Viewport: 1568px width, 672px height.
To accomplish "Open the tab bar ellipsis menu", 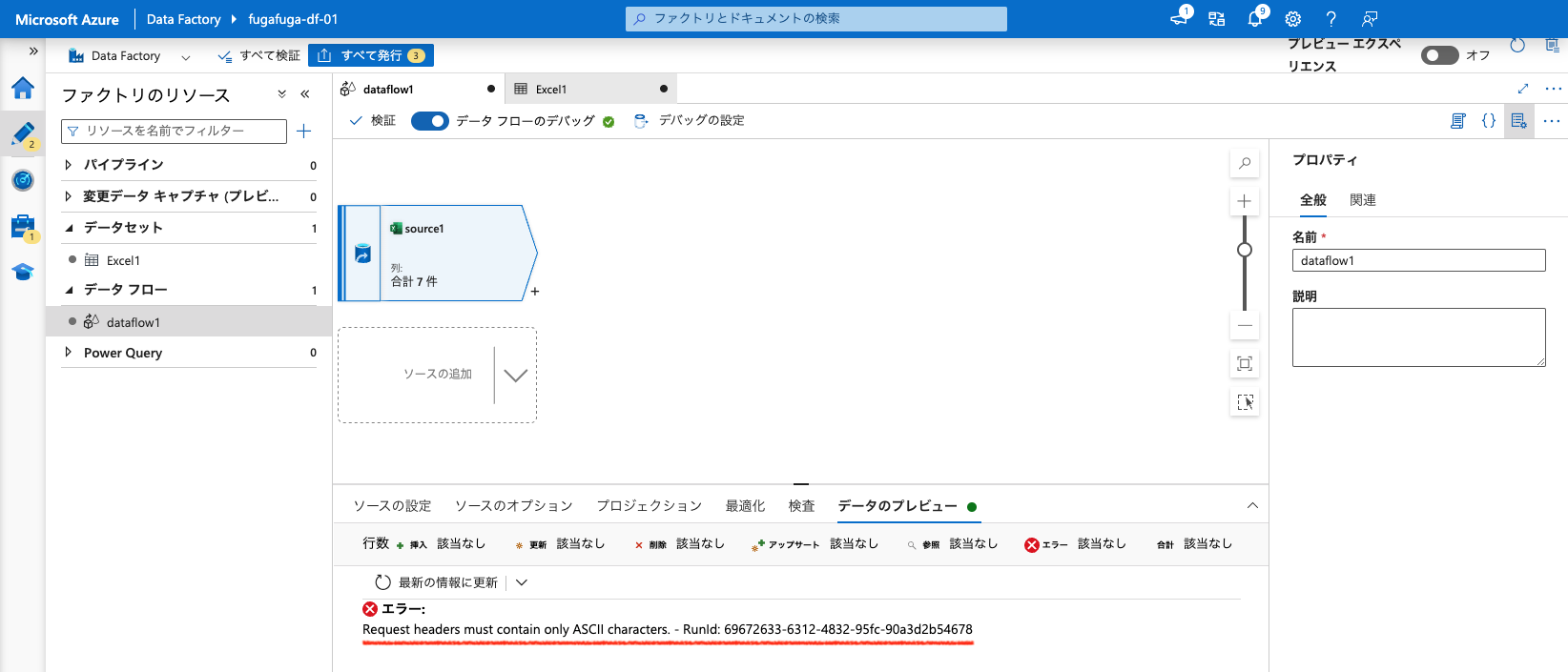I will [x=1554, y=89].
